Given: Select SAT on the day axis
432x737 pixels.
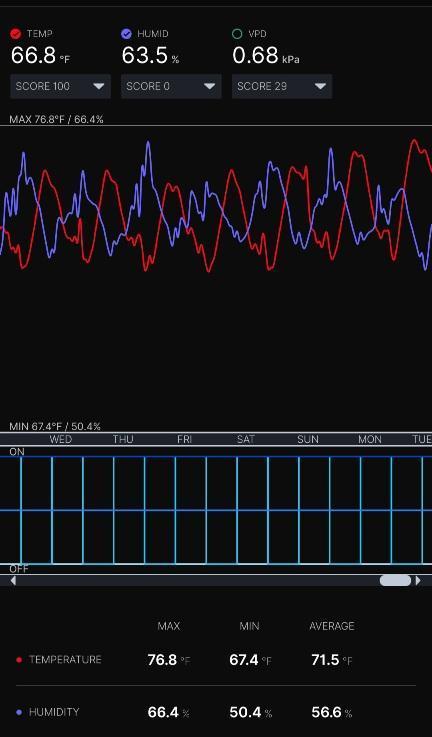Looking at the screenshot, I should tap(246, 439).
